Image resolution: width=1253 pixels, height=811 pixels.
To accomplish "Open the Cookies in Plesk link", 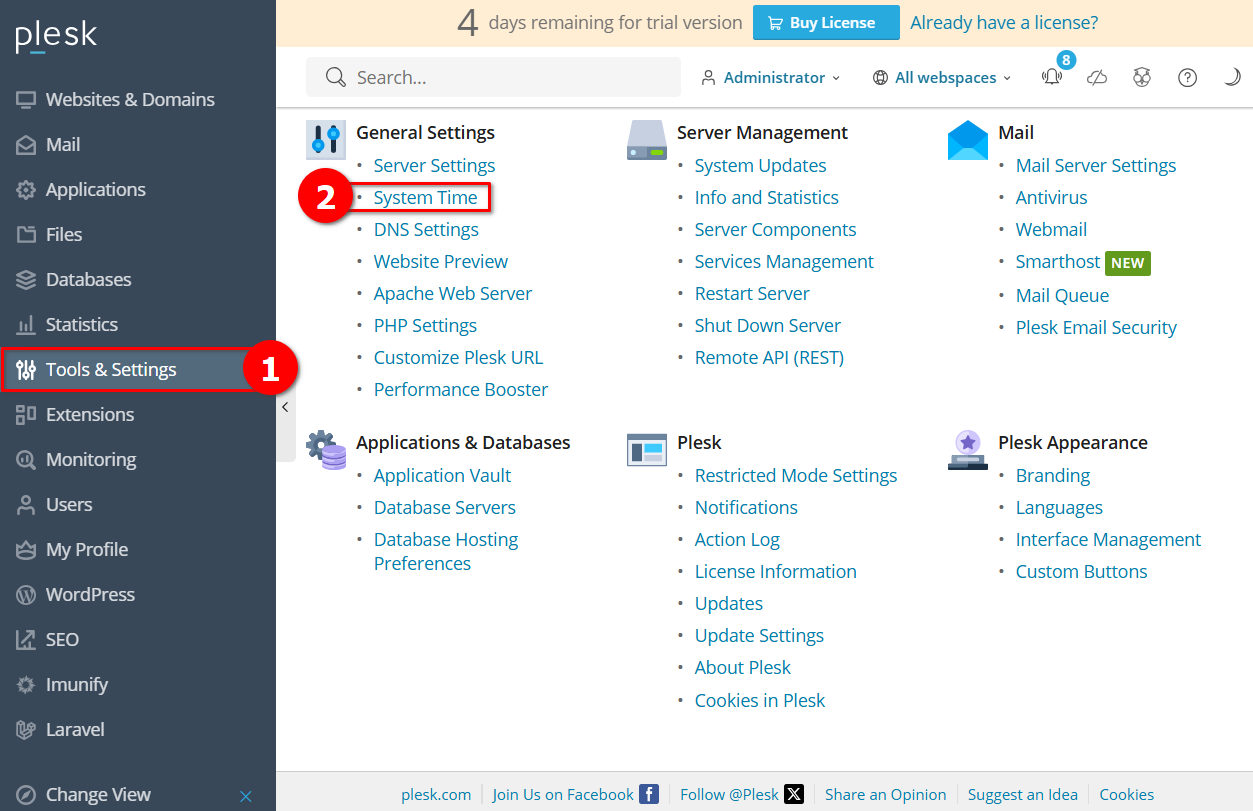I will [x=760, y=701].
